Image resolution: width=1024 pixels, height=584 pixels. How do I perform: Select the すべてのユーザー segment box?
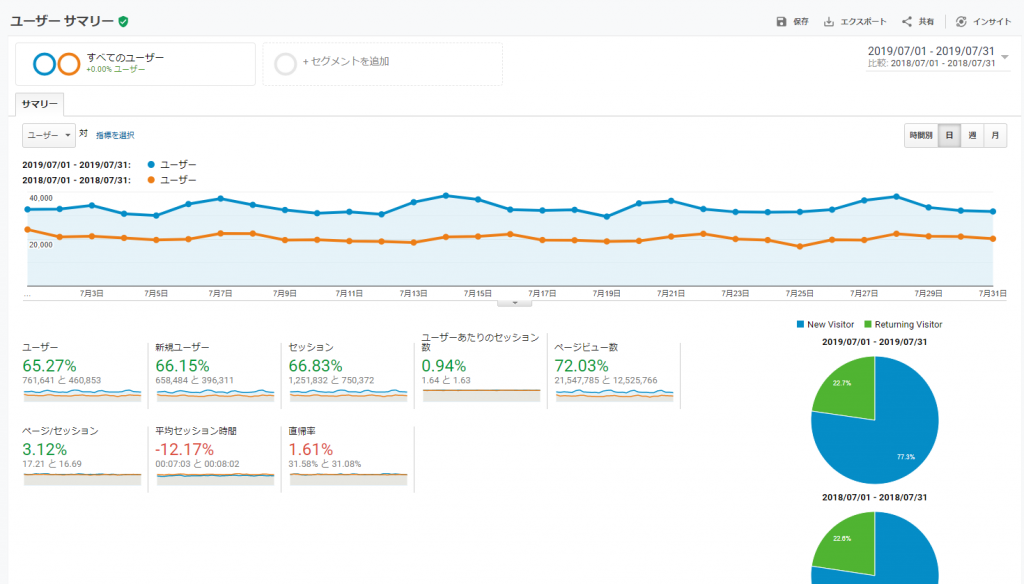tap(135, 64)
